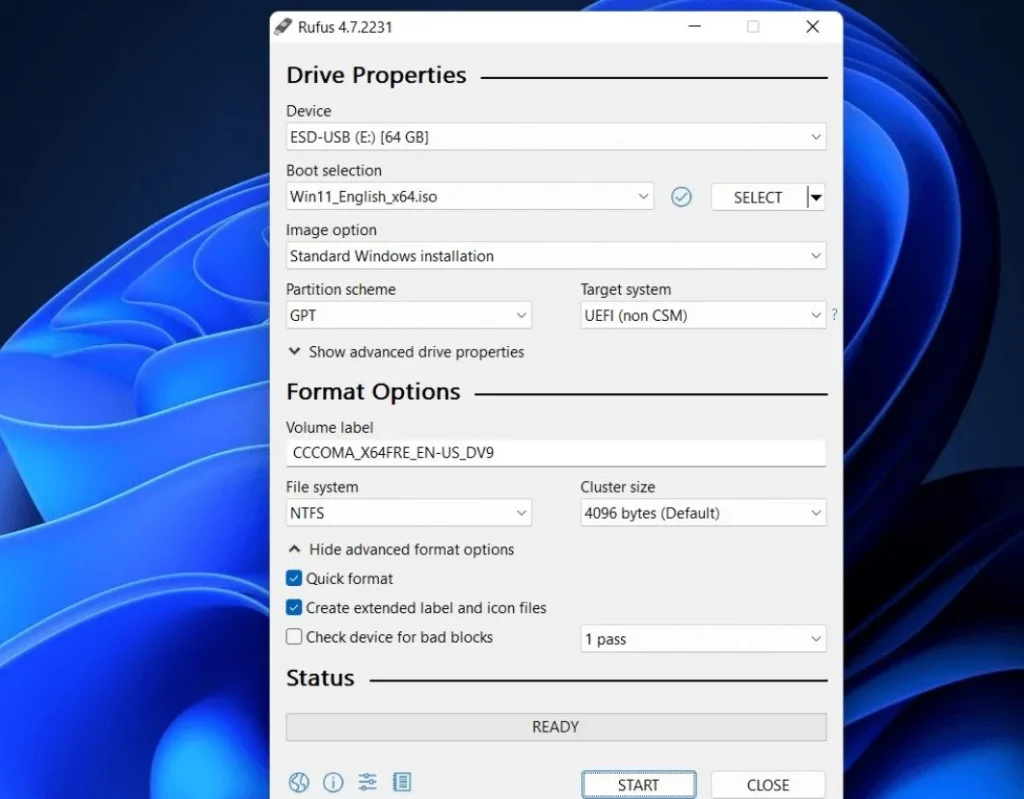Open application settings sliders icon

tap(368, 782)
